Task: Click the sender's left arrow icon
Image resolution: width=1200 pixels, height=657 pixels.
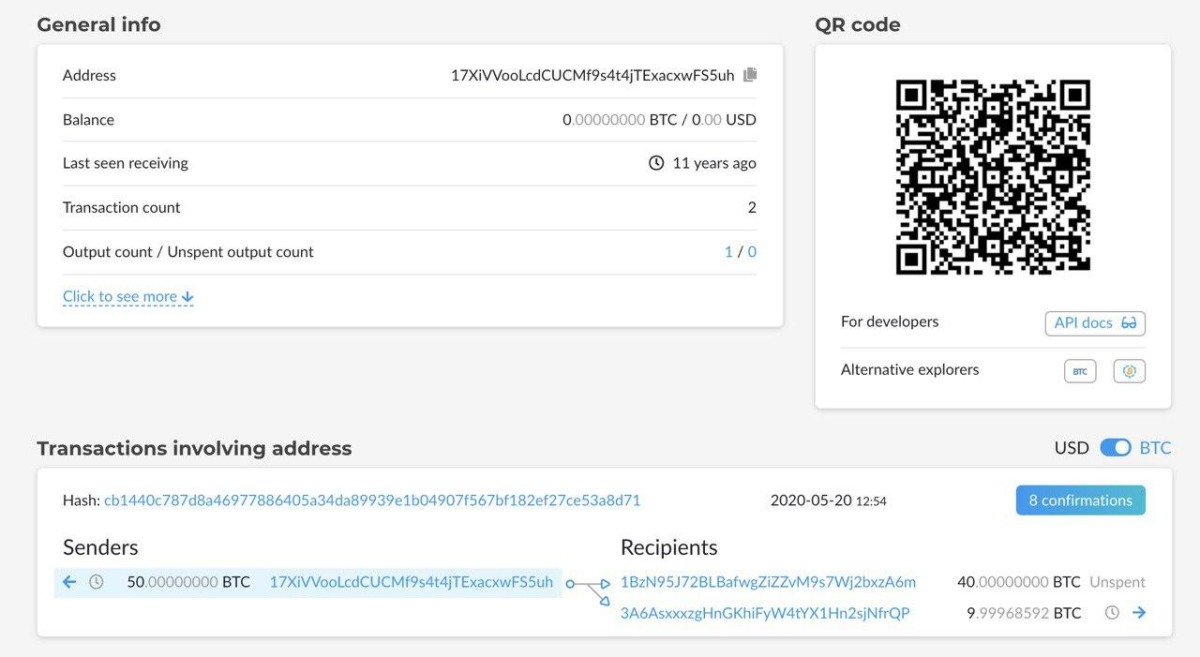Action: [69, 582]
